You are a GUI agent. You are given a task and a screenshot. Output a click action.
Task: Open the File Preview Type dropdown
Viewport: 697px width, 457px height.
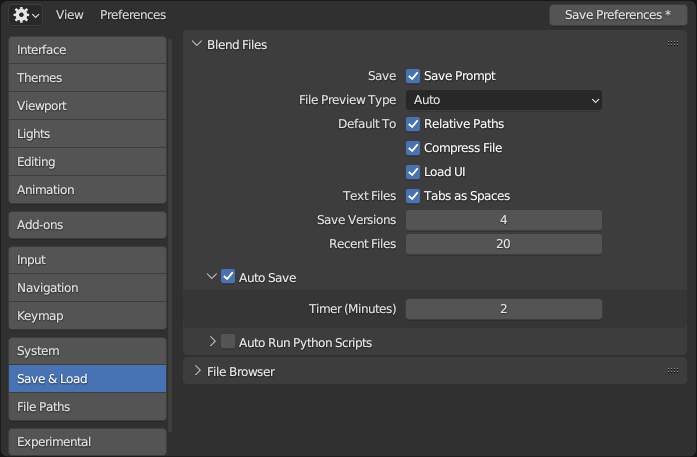point(504,100)
